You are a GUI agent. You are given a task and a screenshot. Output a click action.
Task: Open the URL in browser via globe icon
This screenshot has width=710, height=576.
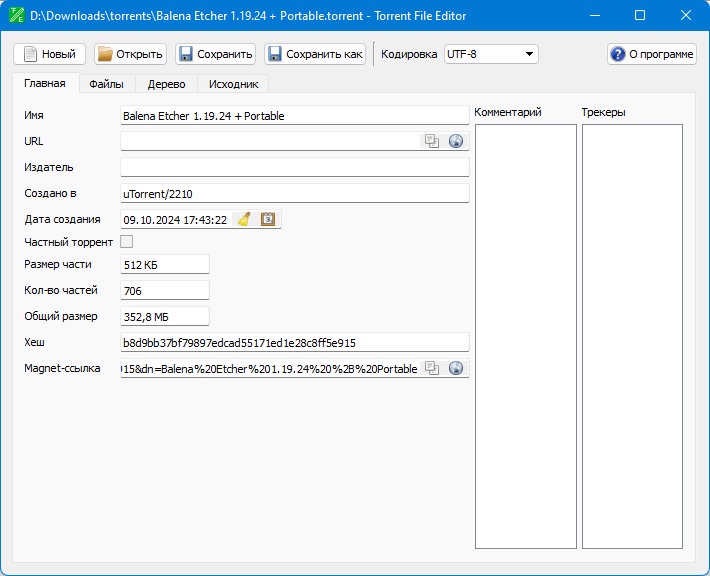click(456, 141)
